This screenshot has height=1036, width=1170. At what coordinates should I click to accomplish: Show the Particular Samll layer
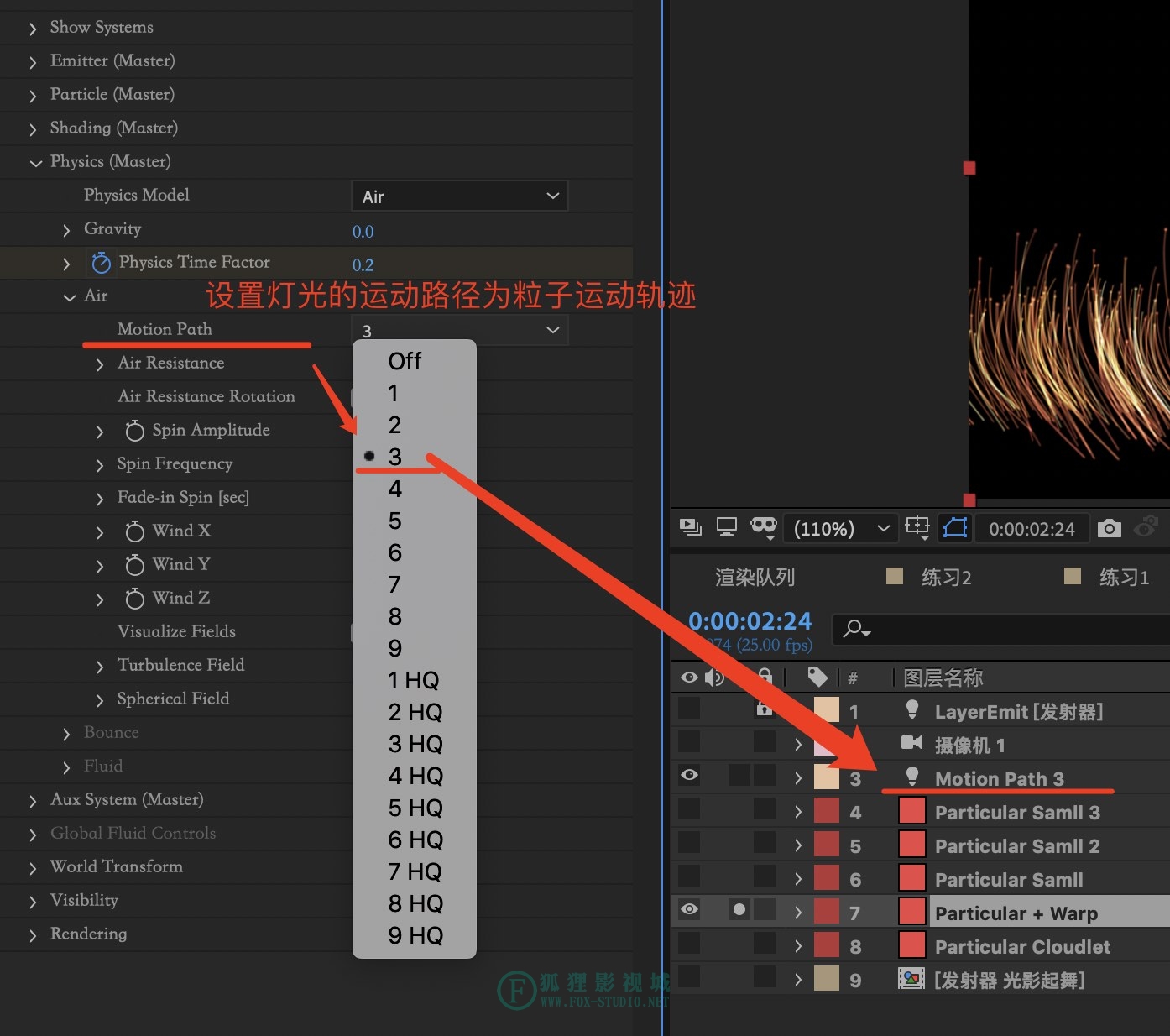689,876
